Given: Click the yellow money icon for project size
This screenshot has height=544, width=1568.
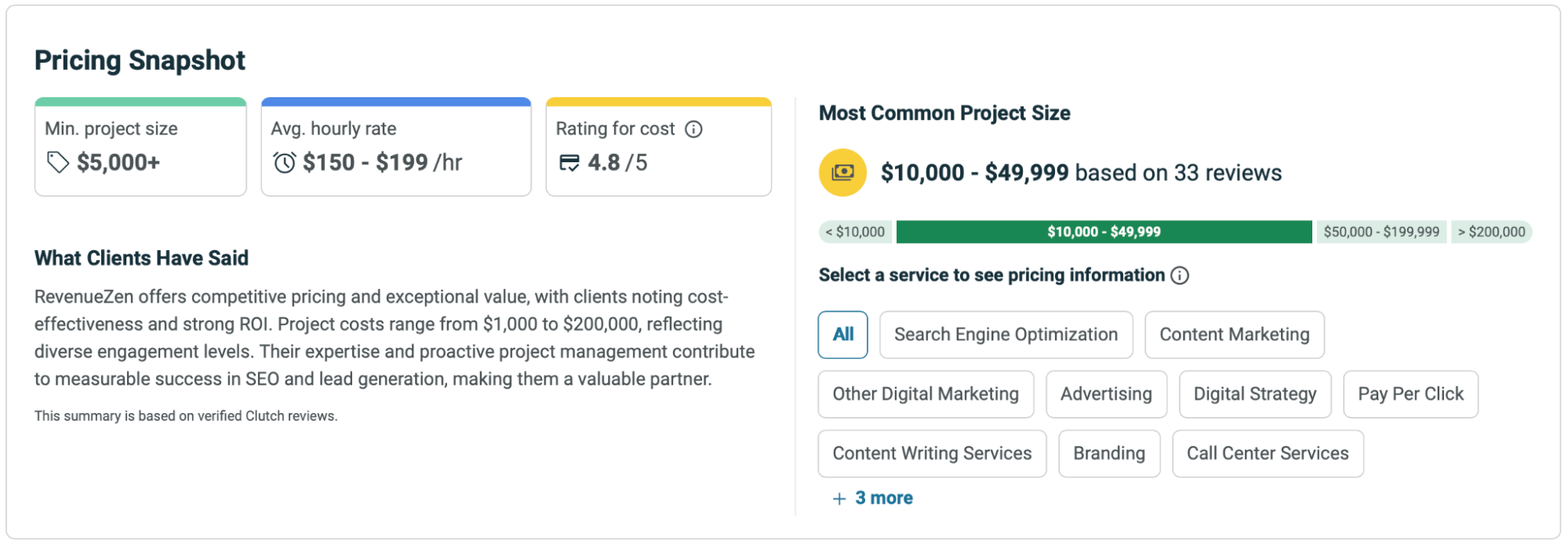Looking at the screenshot, I should coord(842,172).
